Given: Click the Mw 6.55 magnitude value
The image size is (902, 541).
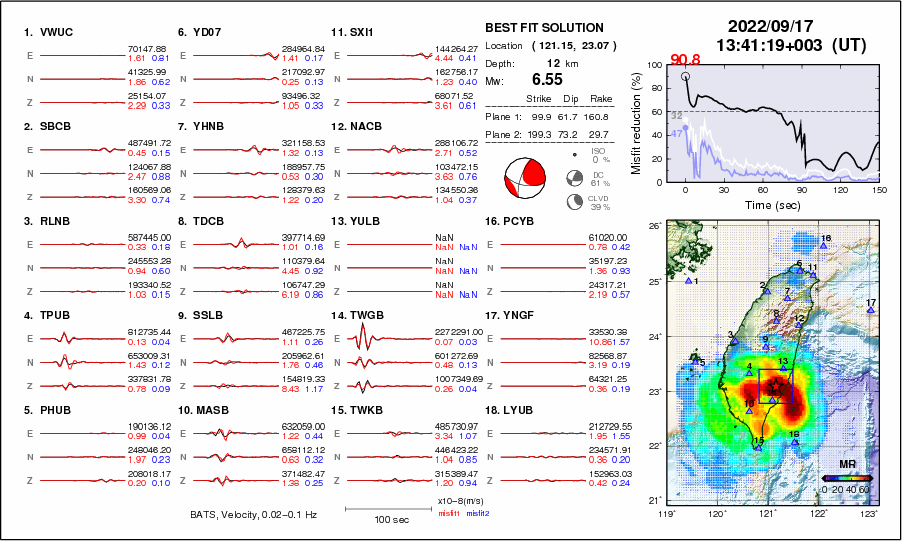Looking at the screenshot, I should [548, 78].
